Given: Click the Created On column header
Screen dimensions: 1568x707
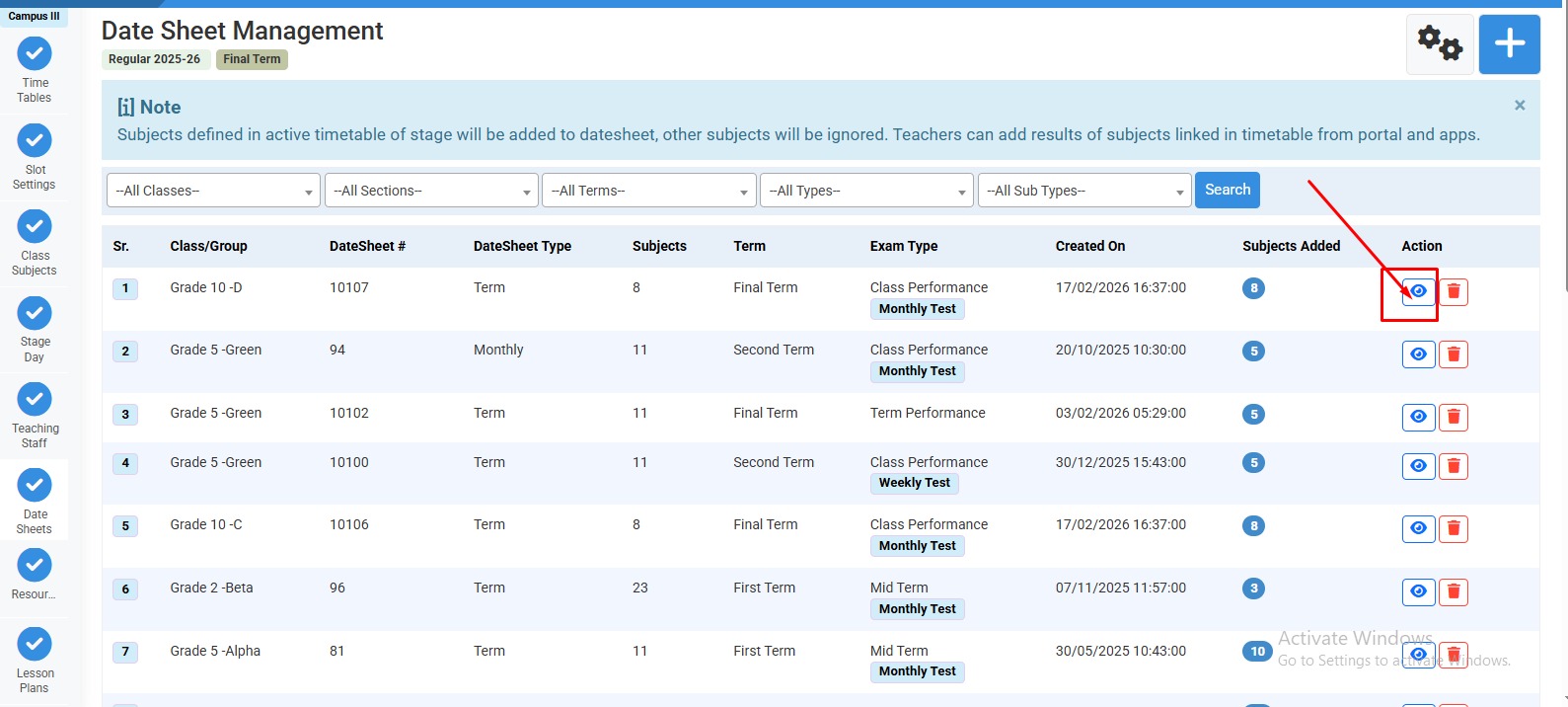Looking at the screenshot, I should [x=1090, y=246].
